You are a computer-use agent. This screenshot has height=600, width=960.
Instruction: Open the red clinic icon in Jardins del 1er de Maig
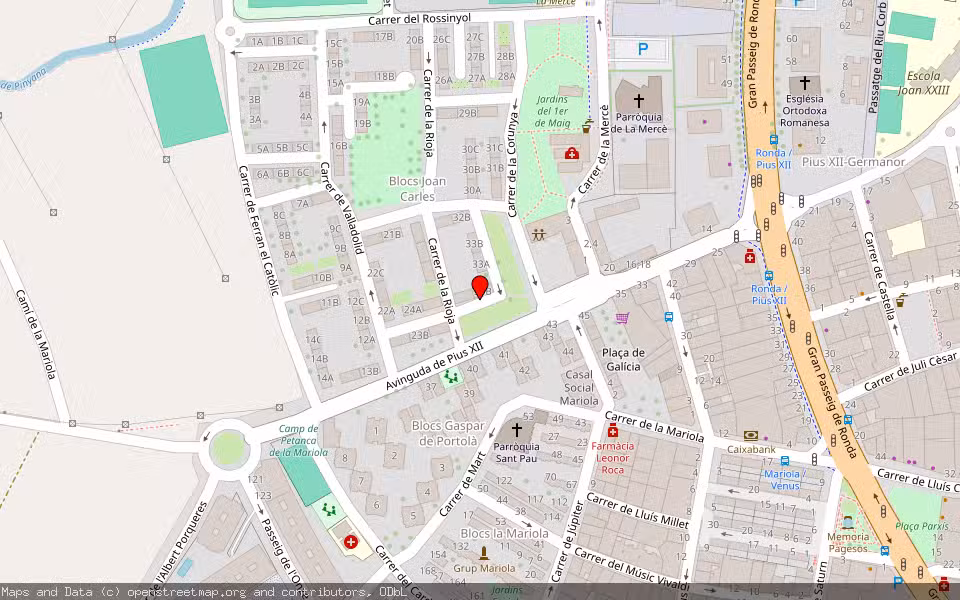tap(571, 153)
